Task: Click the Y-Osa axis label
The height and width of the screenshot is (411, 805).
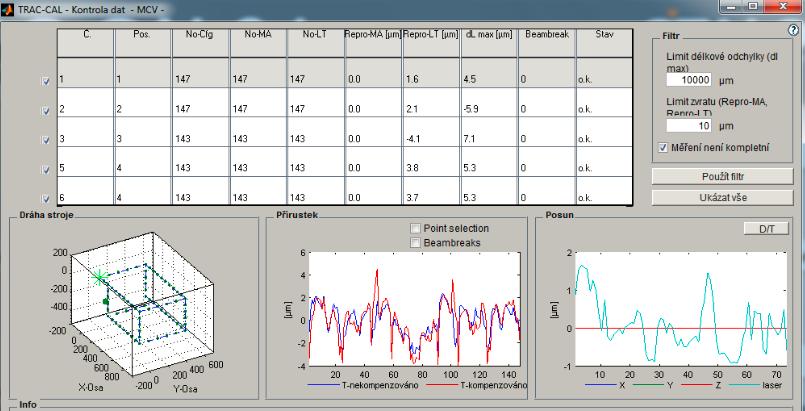Action: [x=183, y=389]
